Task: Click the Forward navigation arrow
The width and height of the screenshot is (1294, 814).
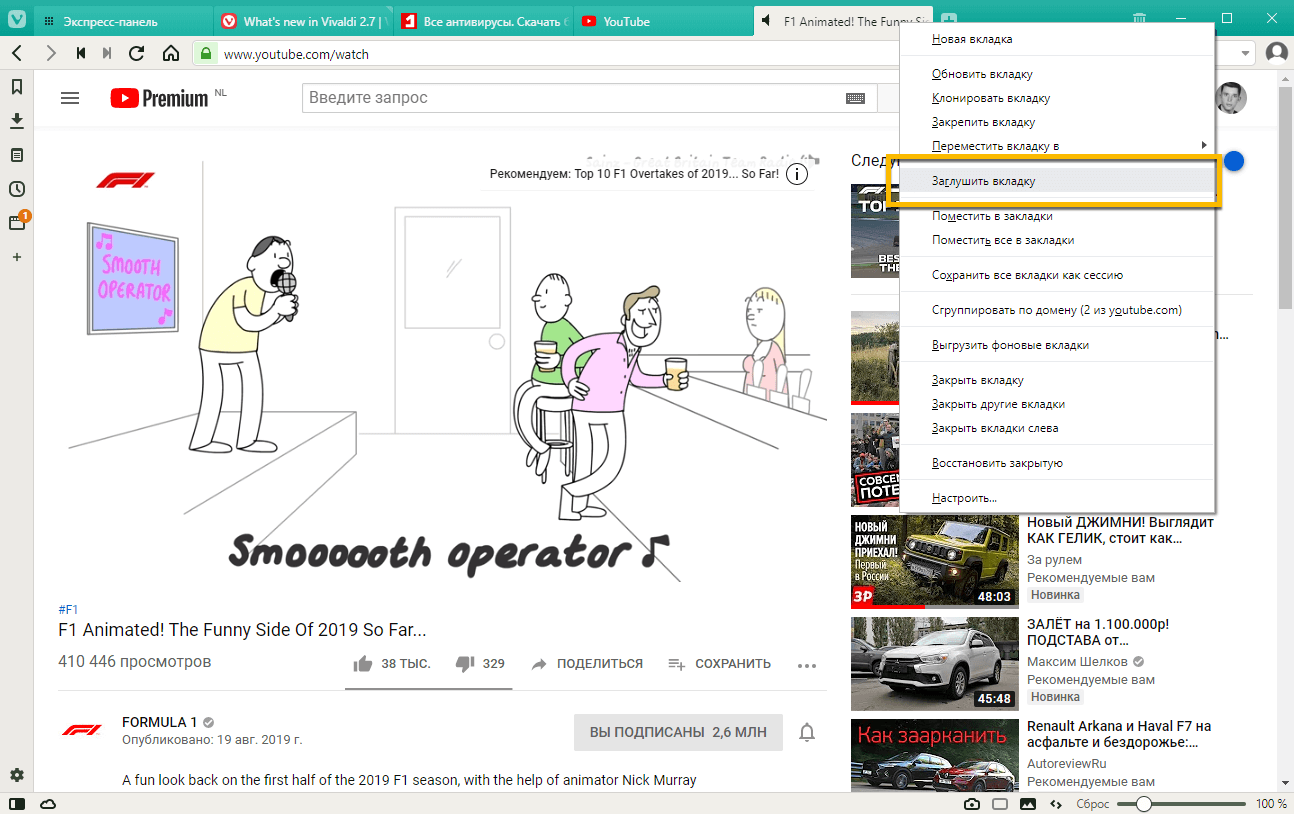Action: 50,53
